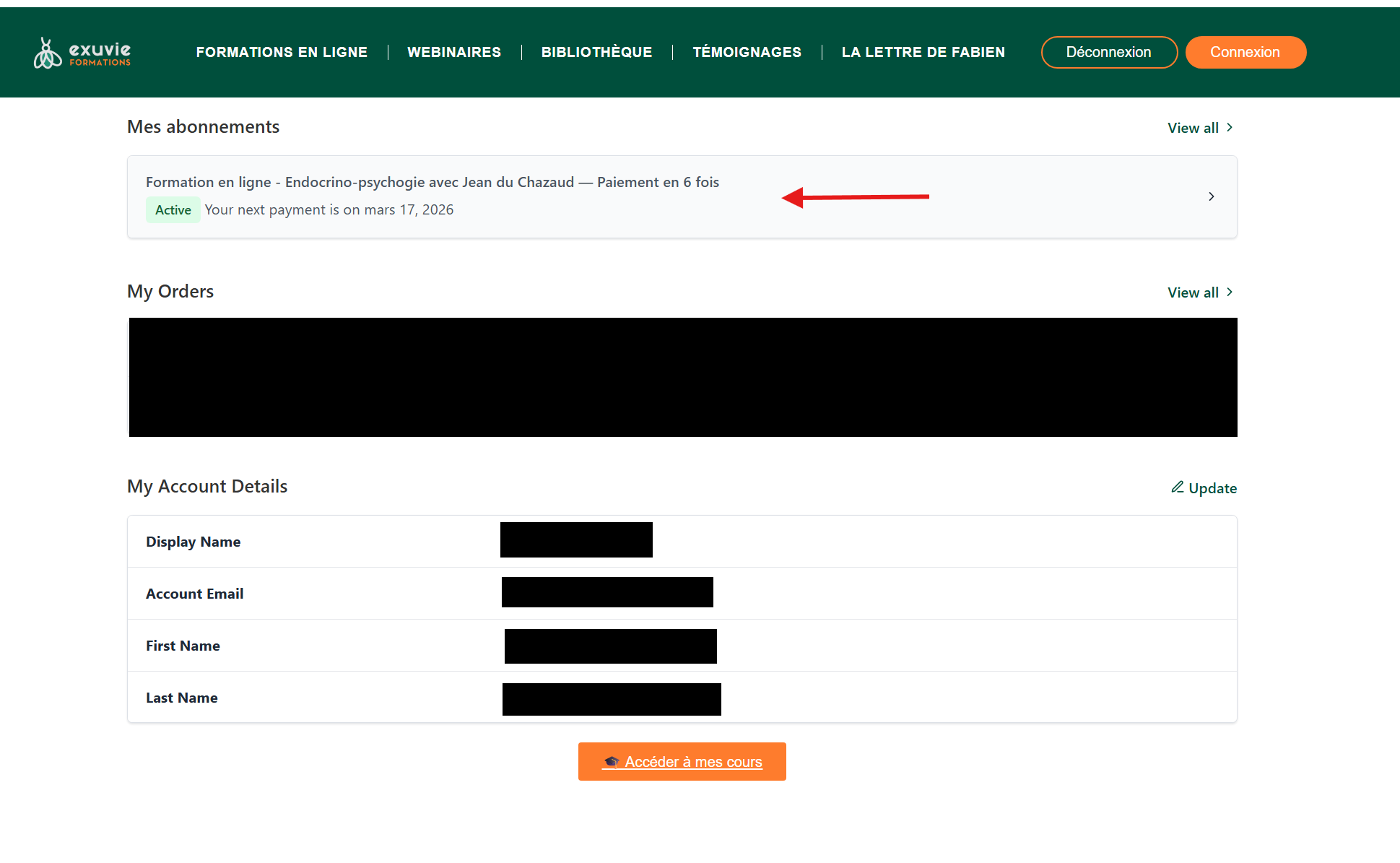Image resolution: width=1400 pixels, height=863 pixels.
Task: View all subscriptions under Mes abonnements
Action: tap(1193, 128)
